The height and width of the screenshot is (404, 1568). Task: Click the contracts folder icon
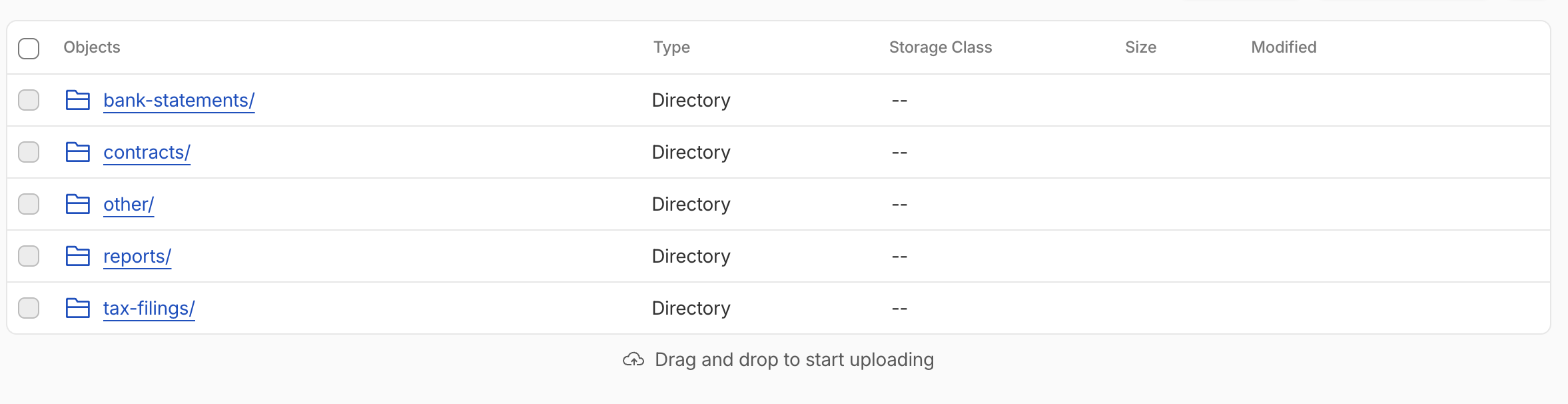pyautogui.click(x=78, y=152)
